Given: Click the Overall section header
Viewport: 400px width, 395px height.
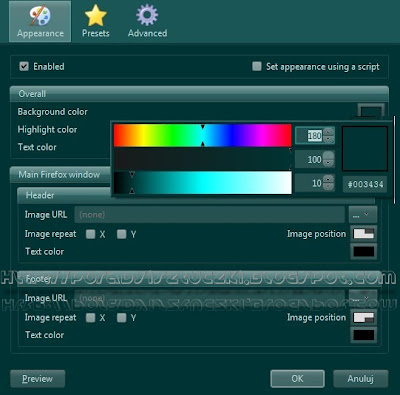Looking at the screenshot, I should point(199,94).
